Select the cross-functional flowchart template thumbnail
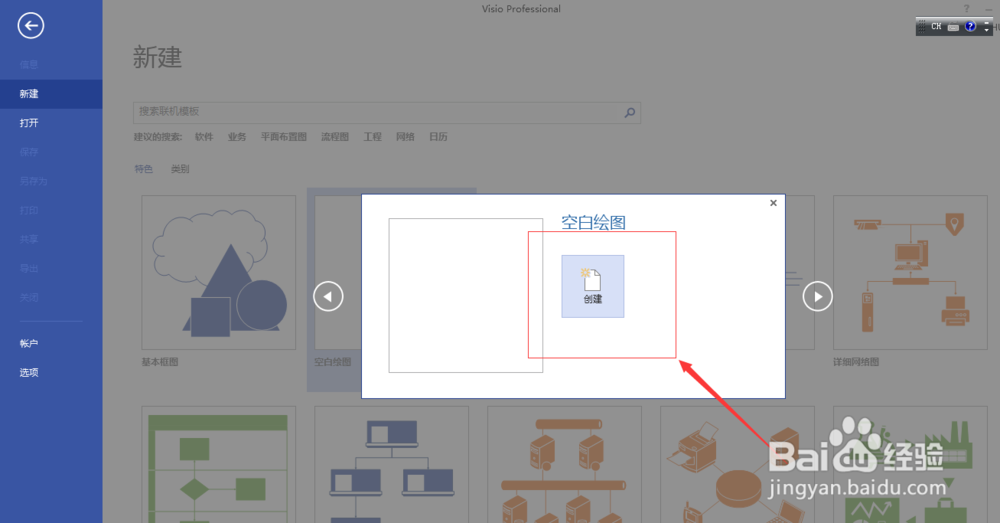The width and height of the screenshot is (1000, 523). pos(219,465)
